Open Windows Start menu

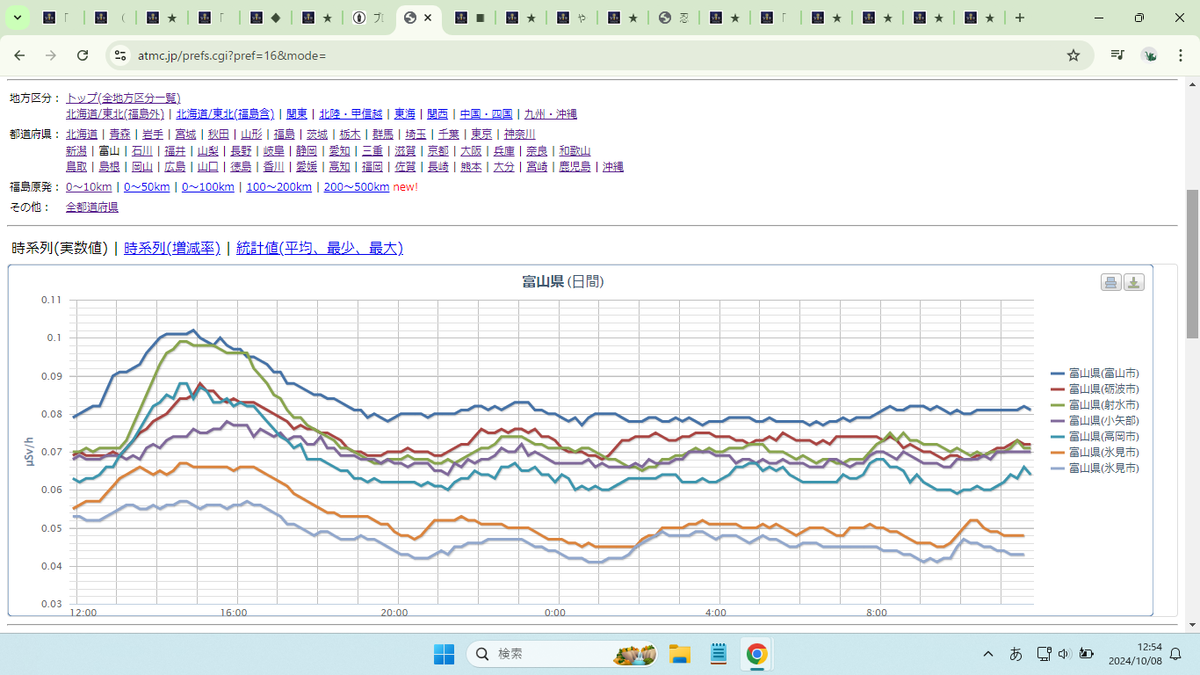[x=443, y=654]
